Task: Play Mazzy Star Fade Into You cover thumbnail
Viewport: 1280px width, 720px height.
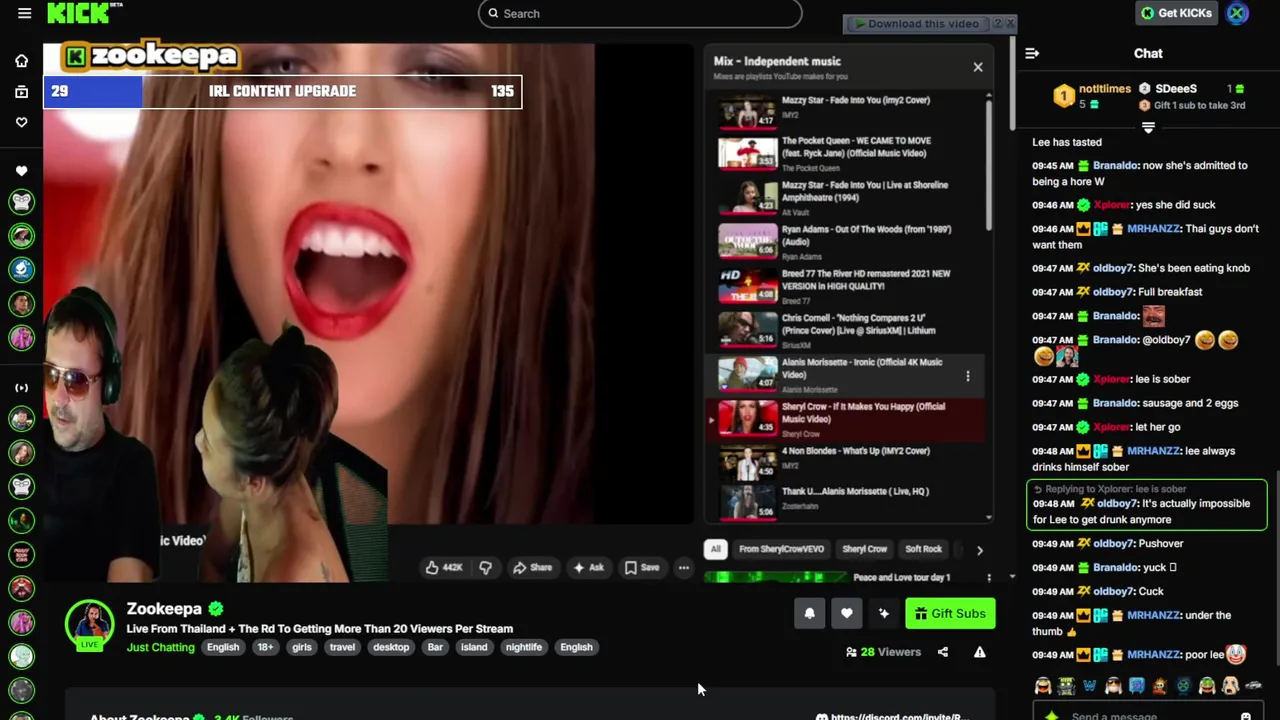Action: tap(747, 111)
